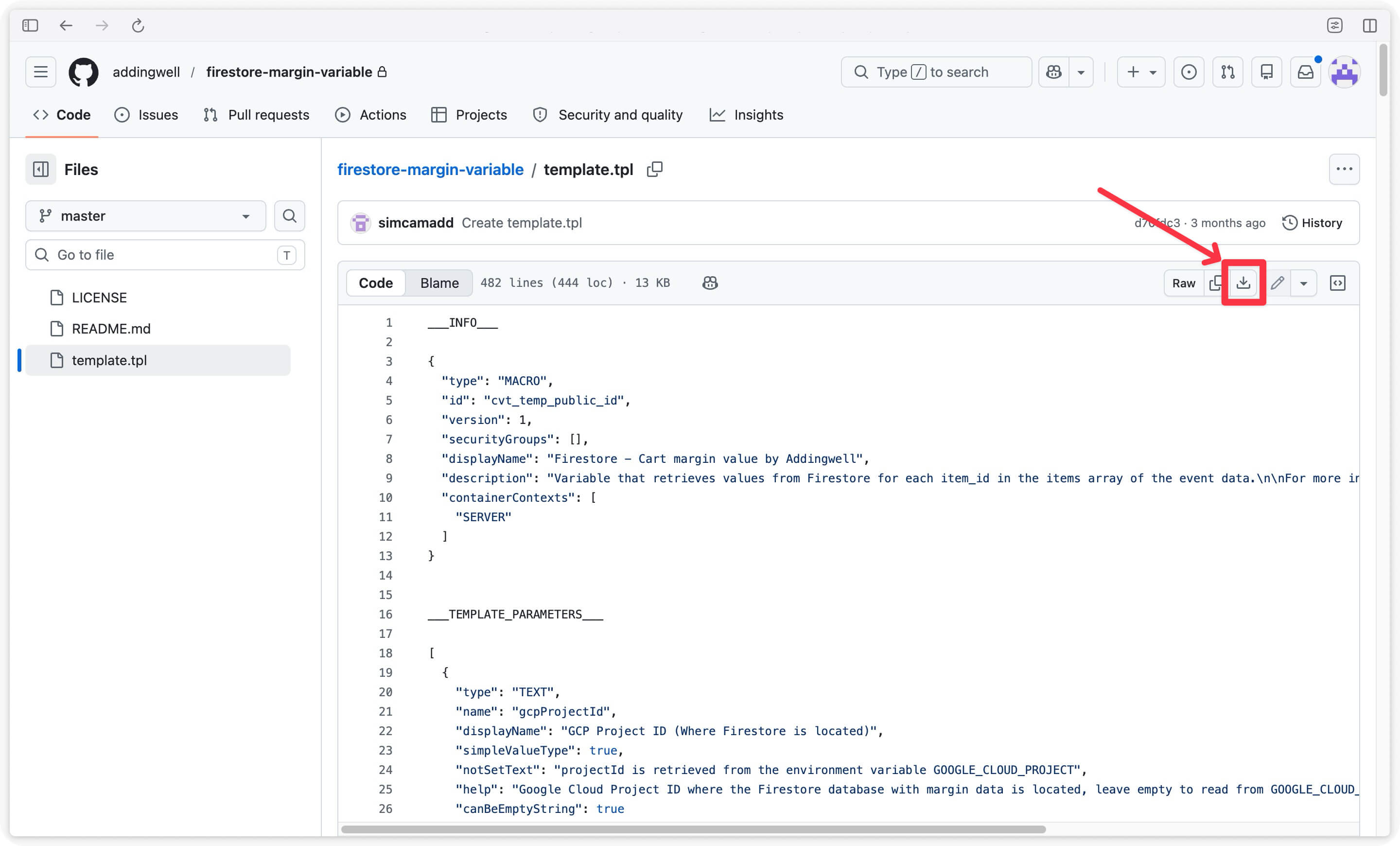This screenshot has height=846, width=1400.
Task: Open the addingwell owner link
Action: 146,72
